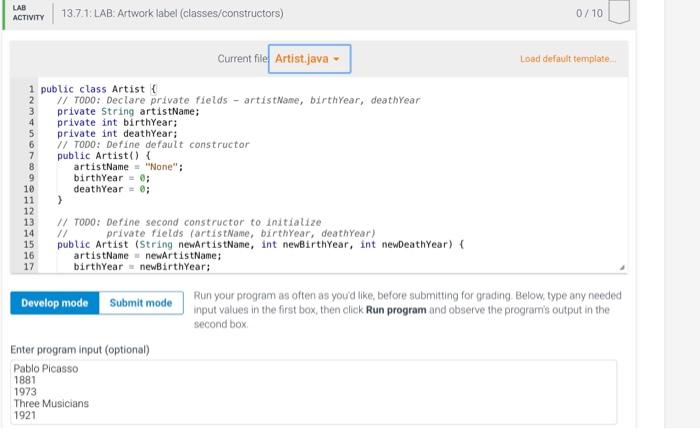This screenshot has height=429, width=700.
Task: Click the lab title '13.7.1: LAB: Artwork label'
Action: click(x=172, y=13)
